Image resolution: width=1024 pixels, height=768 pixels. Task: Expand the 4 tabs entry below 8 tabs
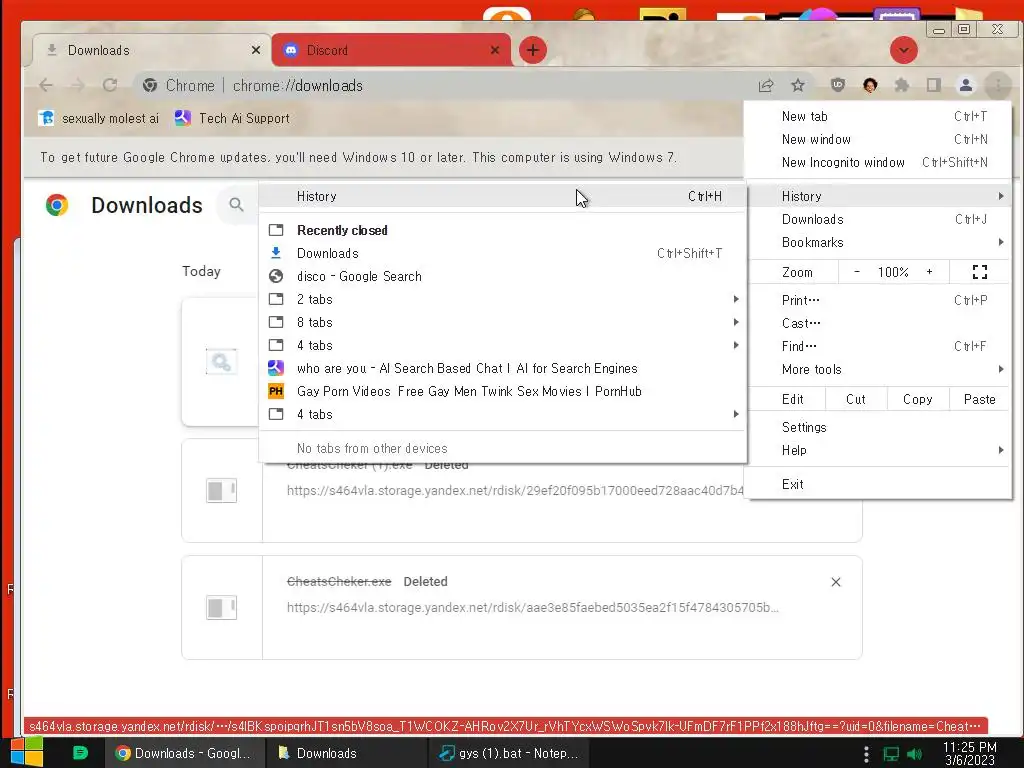point(502,345)
